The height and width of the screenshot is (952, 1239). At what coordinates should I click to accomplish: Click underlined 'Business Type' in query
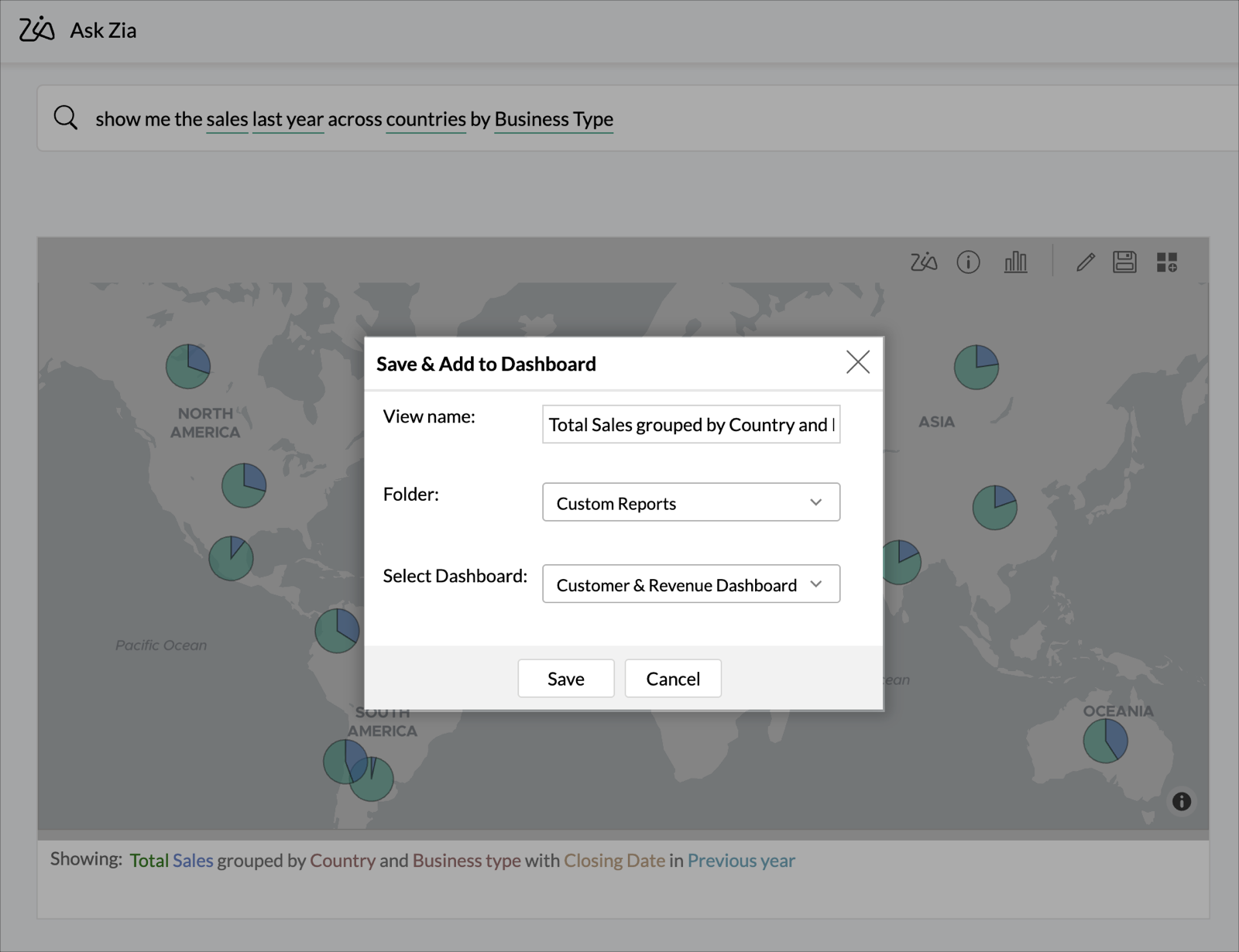click(x=554, y=119)
